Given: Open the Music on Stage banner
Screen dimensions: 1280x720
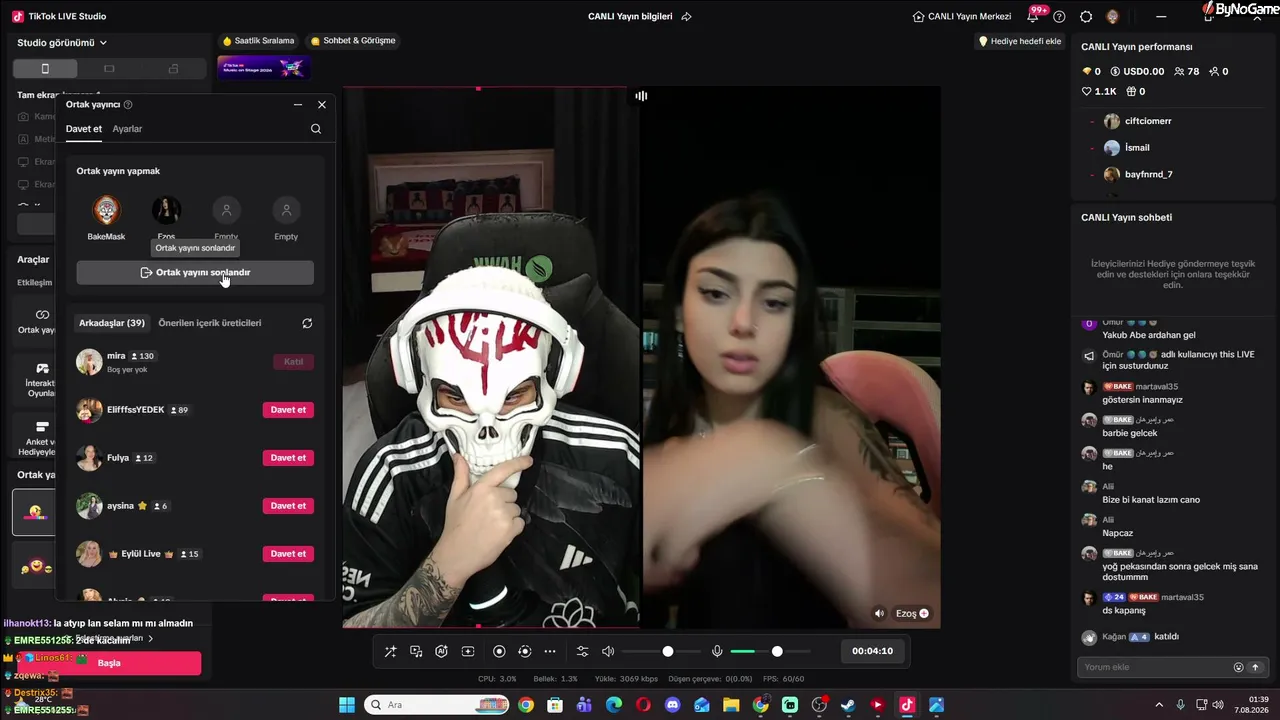Looking at the screenshot, I should (x=264, y=68).
